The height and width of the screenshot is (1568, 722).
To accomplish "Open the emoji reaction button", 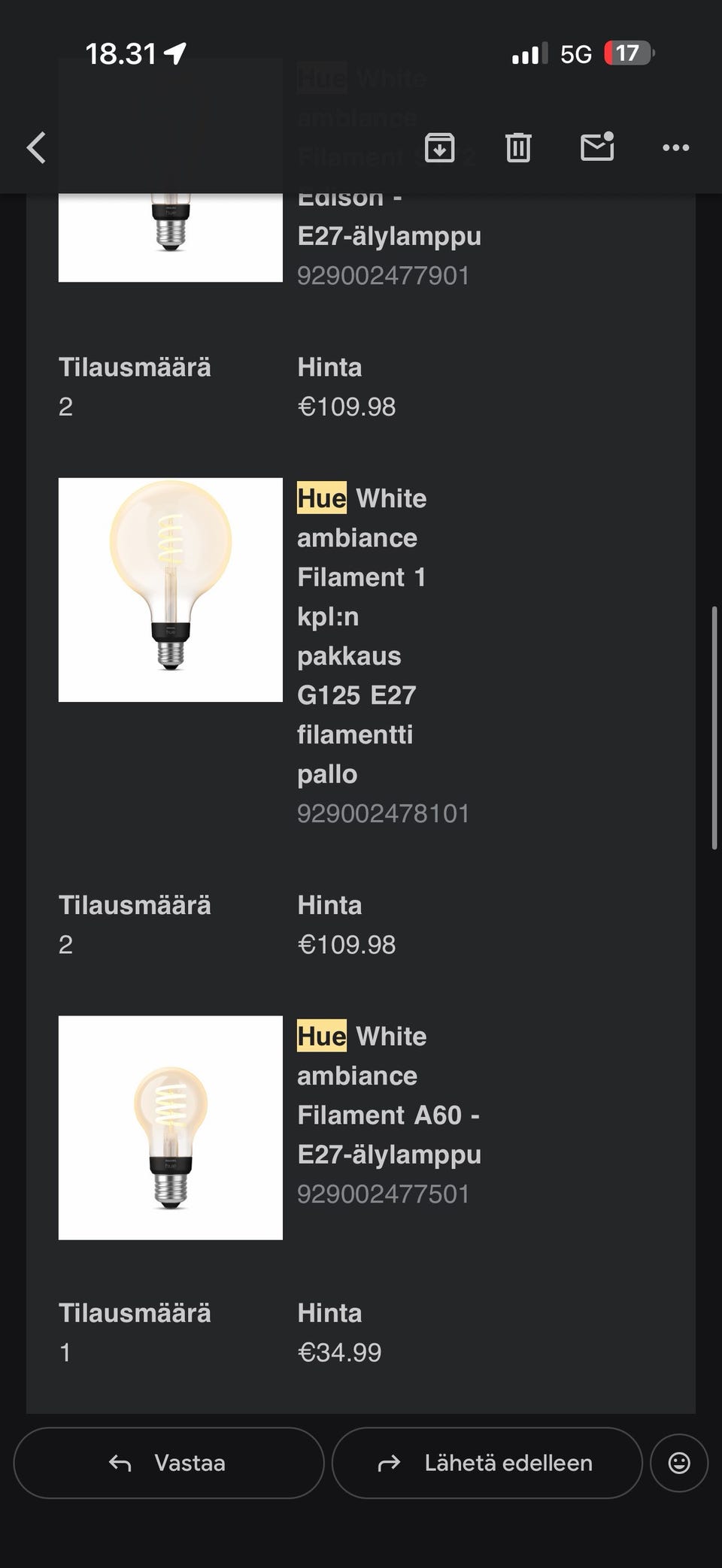I will (679, 1463).
